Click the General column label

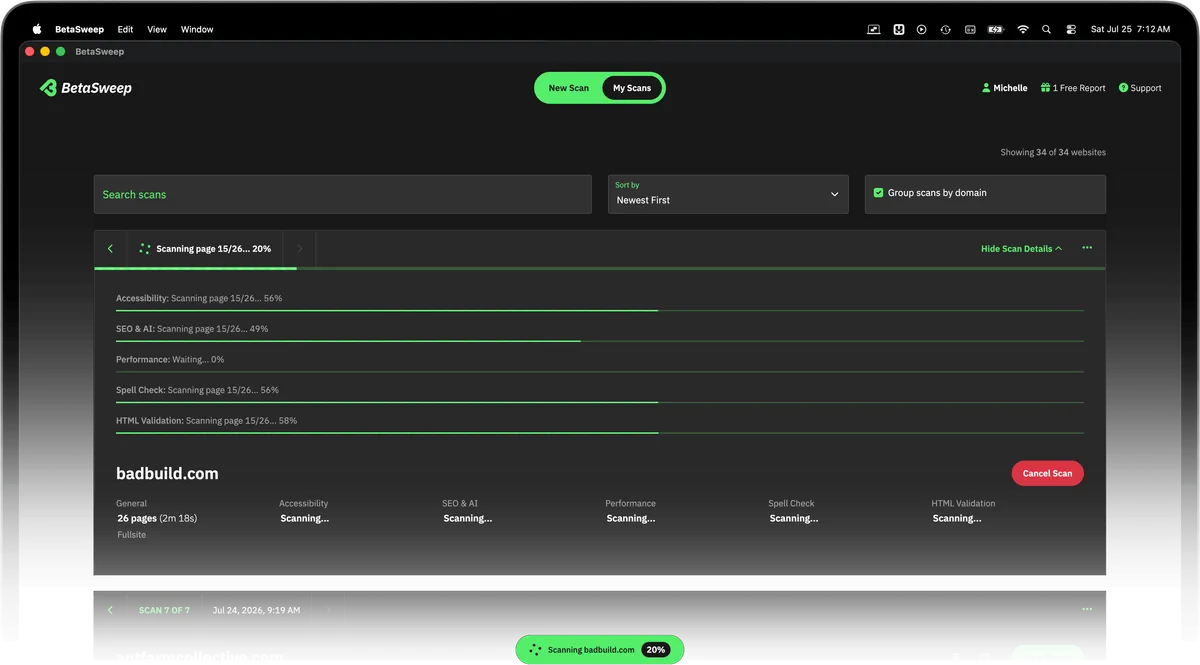tap(132, 504)
